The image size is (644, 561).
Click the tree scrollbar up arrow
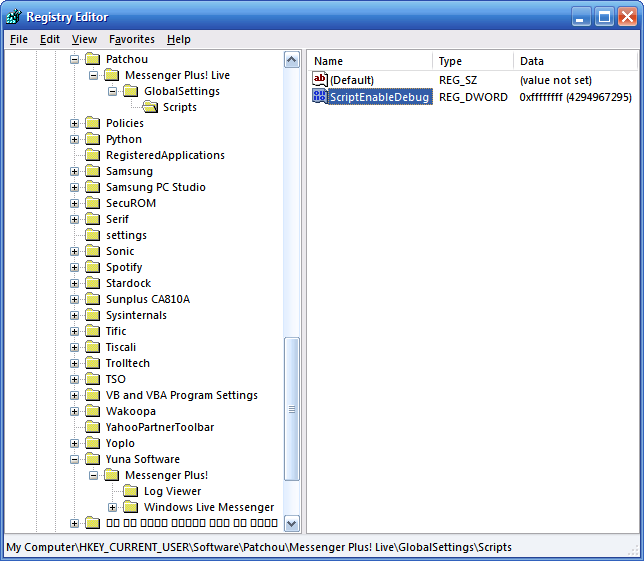pyautogui.click(x=292, y=60)
